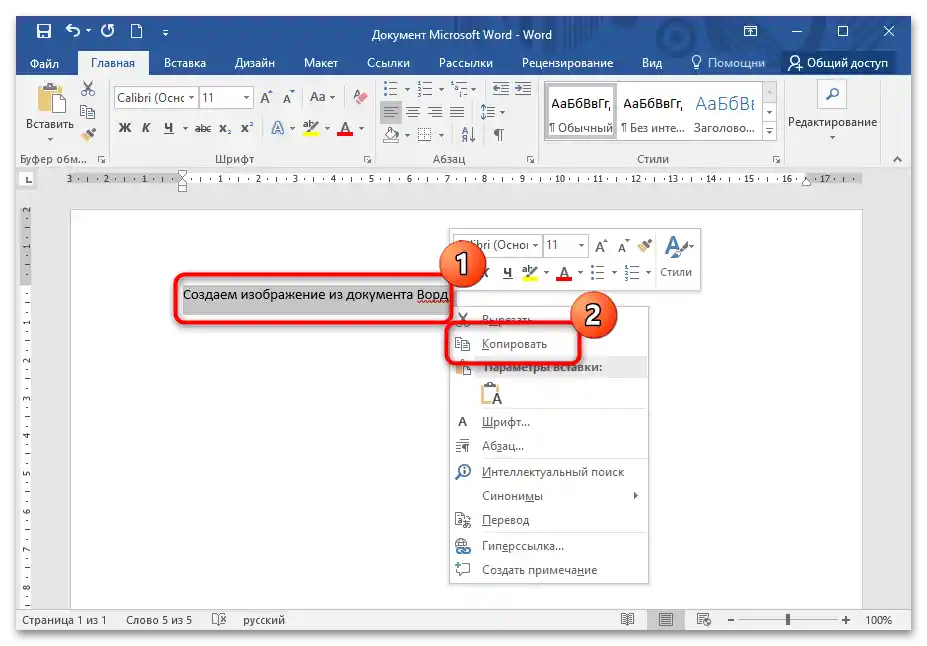
Task: Zoom in with status bar plus
Action: [846, 619]
